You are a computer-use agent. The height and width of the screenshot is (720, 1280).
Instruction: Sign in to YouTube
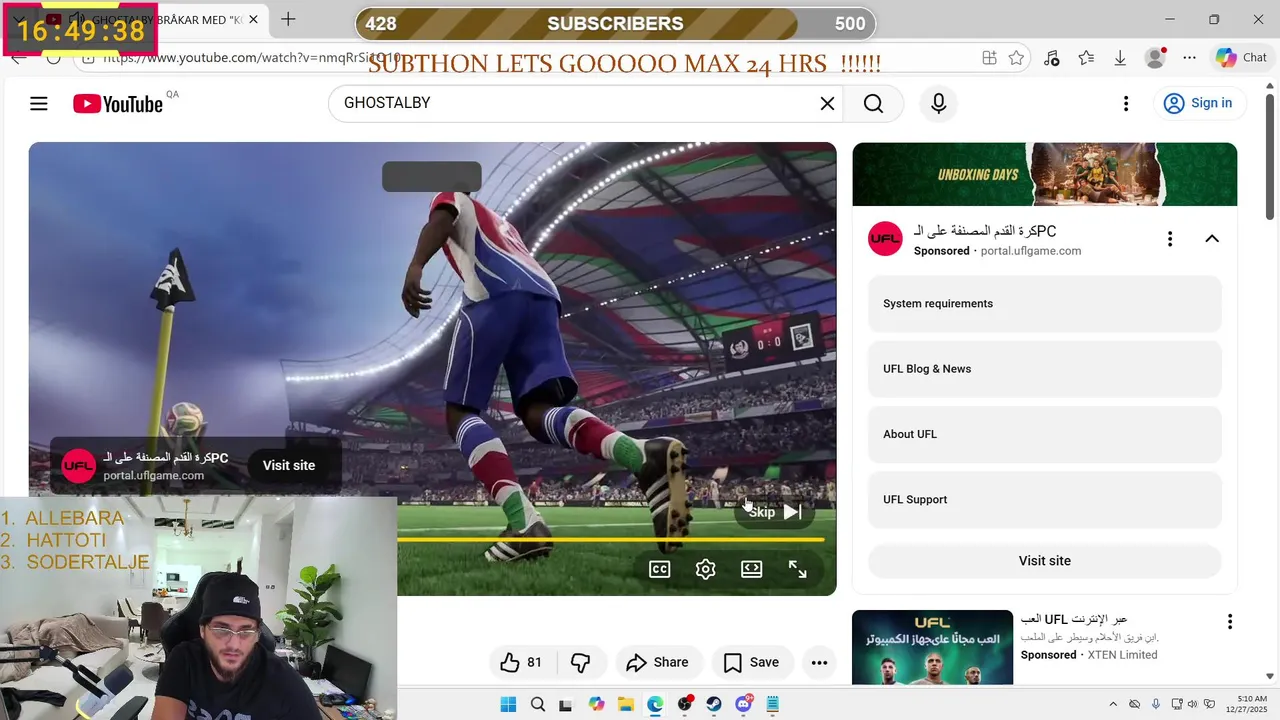pyautogui.click(x=1198, y=103)
